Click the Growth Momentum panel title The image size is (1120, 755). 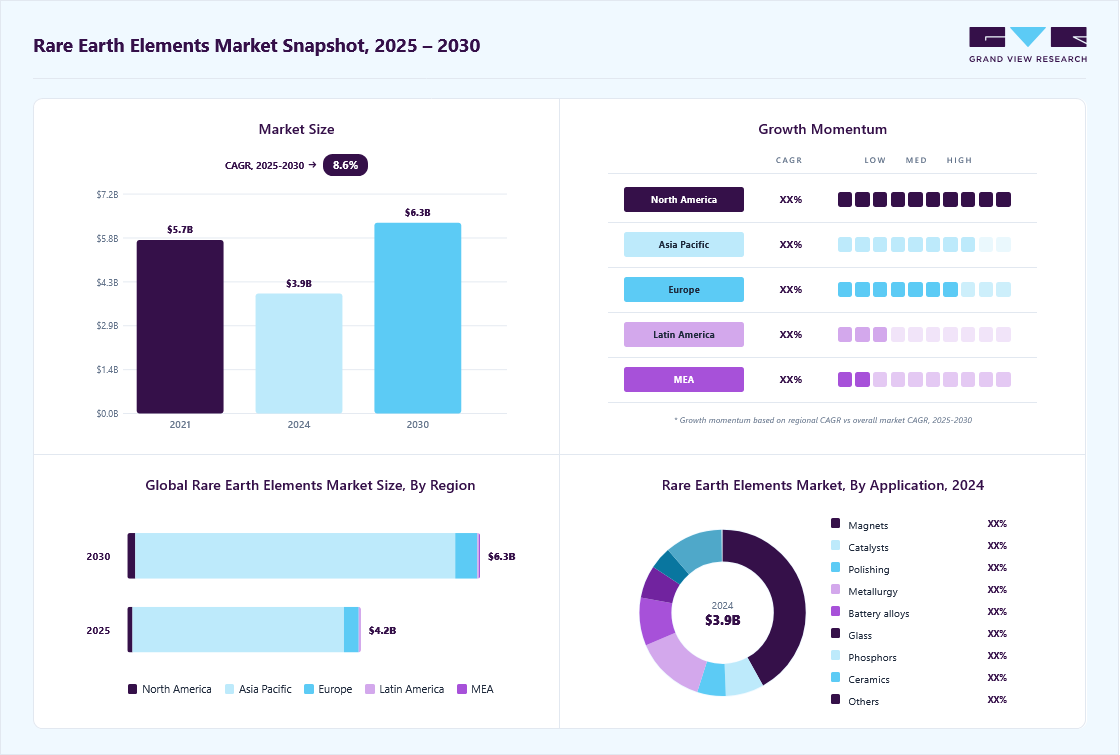822,129
